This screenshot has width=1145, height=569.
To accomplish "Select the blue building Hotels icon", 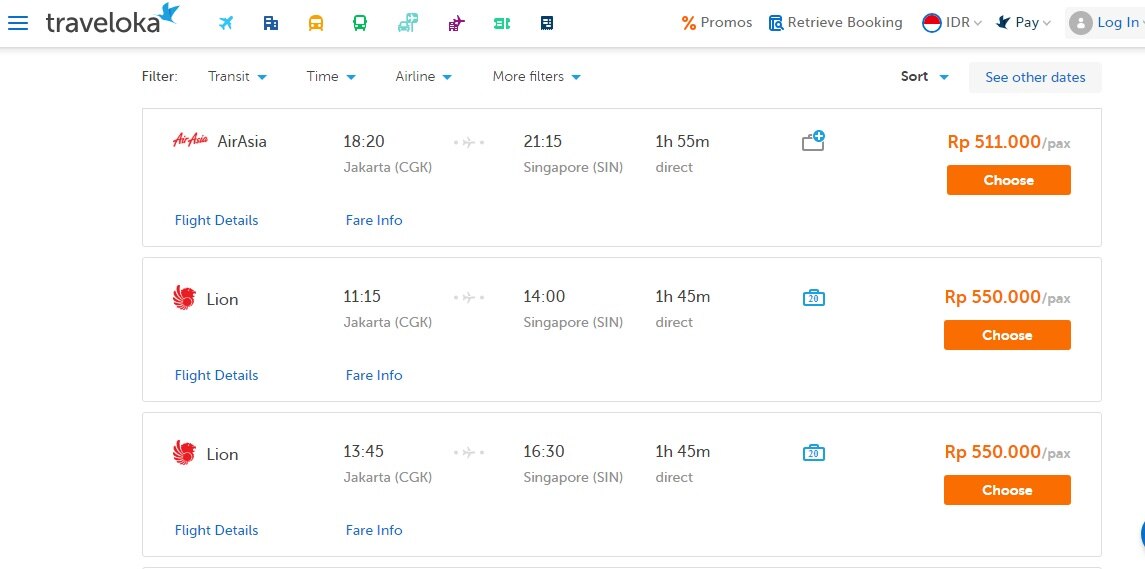I will (x=271, y=23).
